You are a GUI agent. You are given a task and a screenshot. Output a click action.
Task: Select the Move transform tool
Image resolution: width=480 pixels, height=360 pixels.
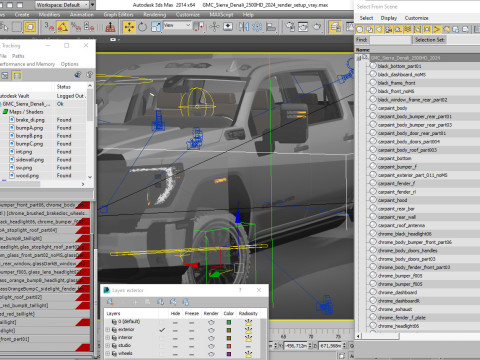point(129,27)
